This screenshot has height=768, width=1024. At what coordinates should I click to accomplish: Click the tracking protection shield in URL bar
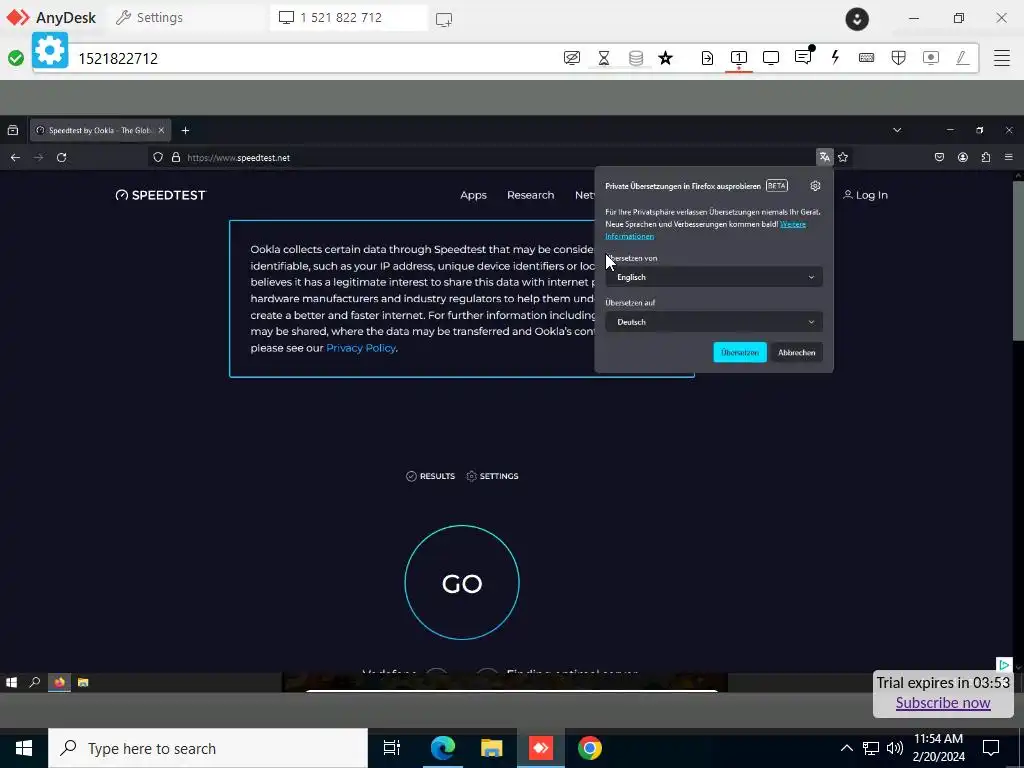click(x=157, y=157)
